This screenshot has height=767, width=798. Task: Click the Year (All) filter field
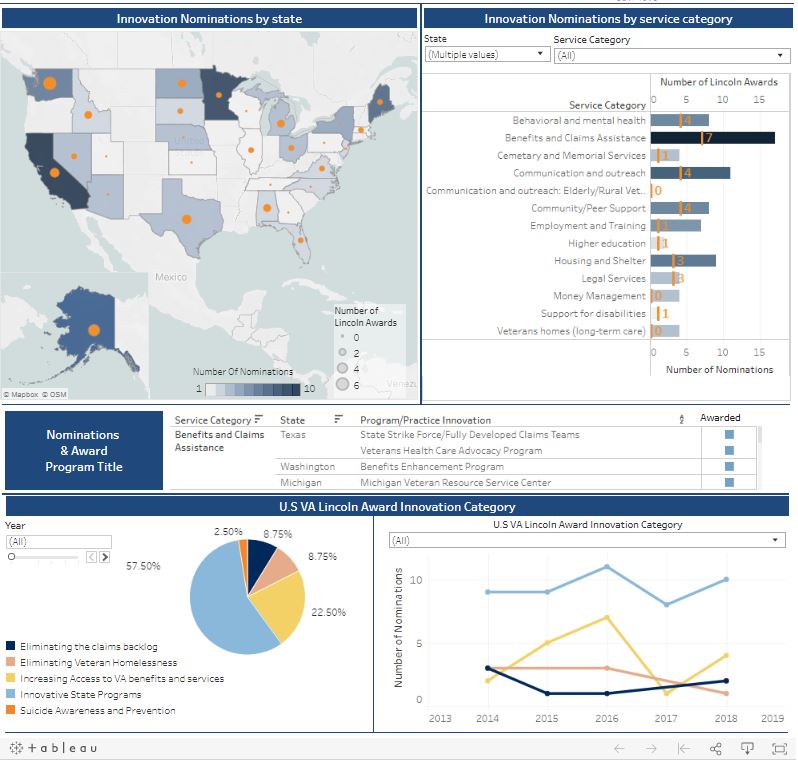coord(59,542)
